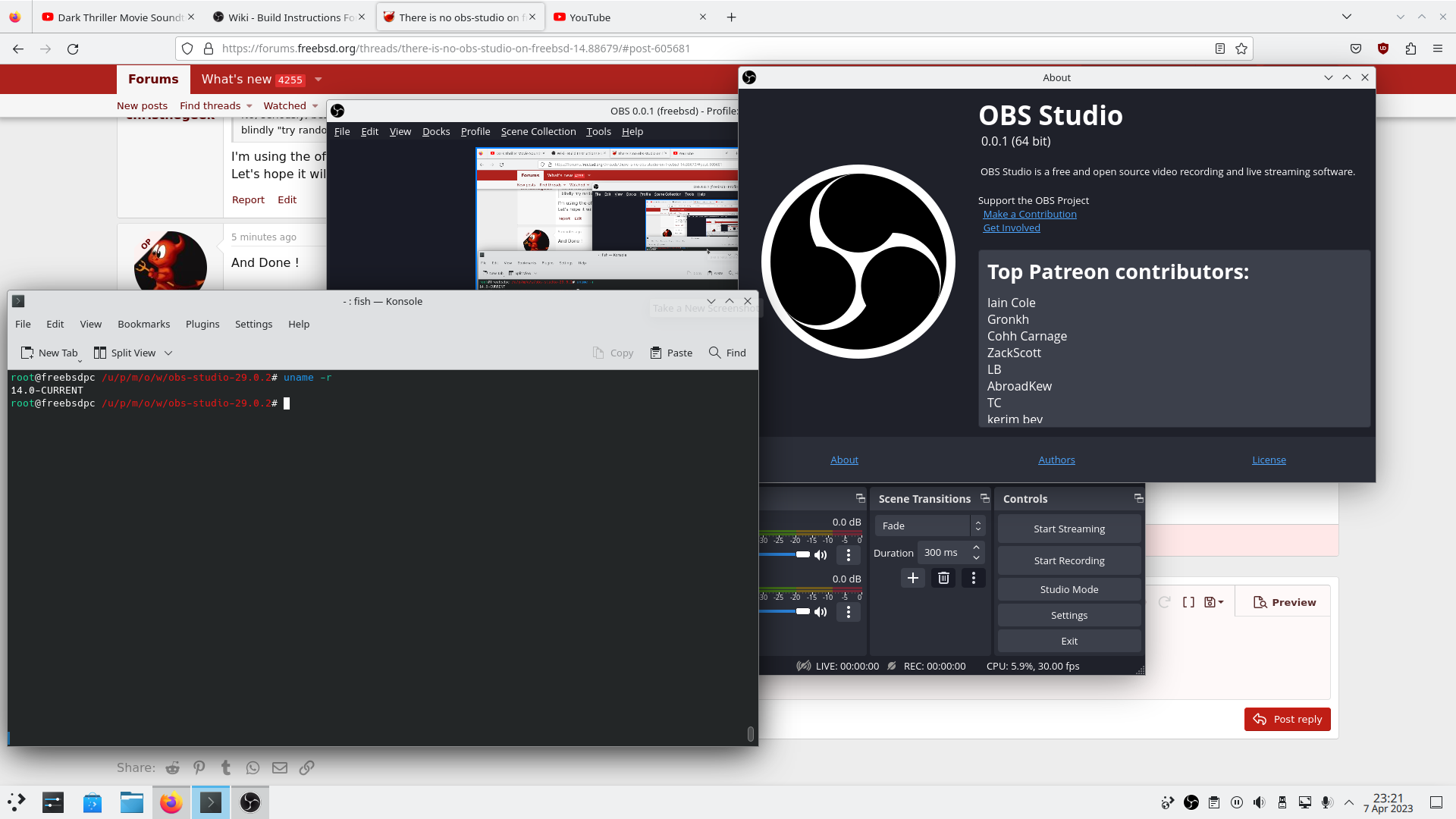This screenshot has height=819, width=1456.
Task: Open Firefox extensions puzzle icon
Action: coord(1410,49)
